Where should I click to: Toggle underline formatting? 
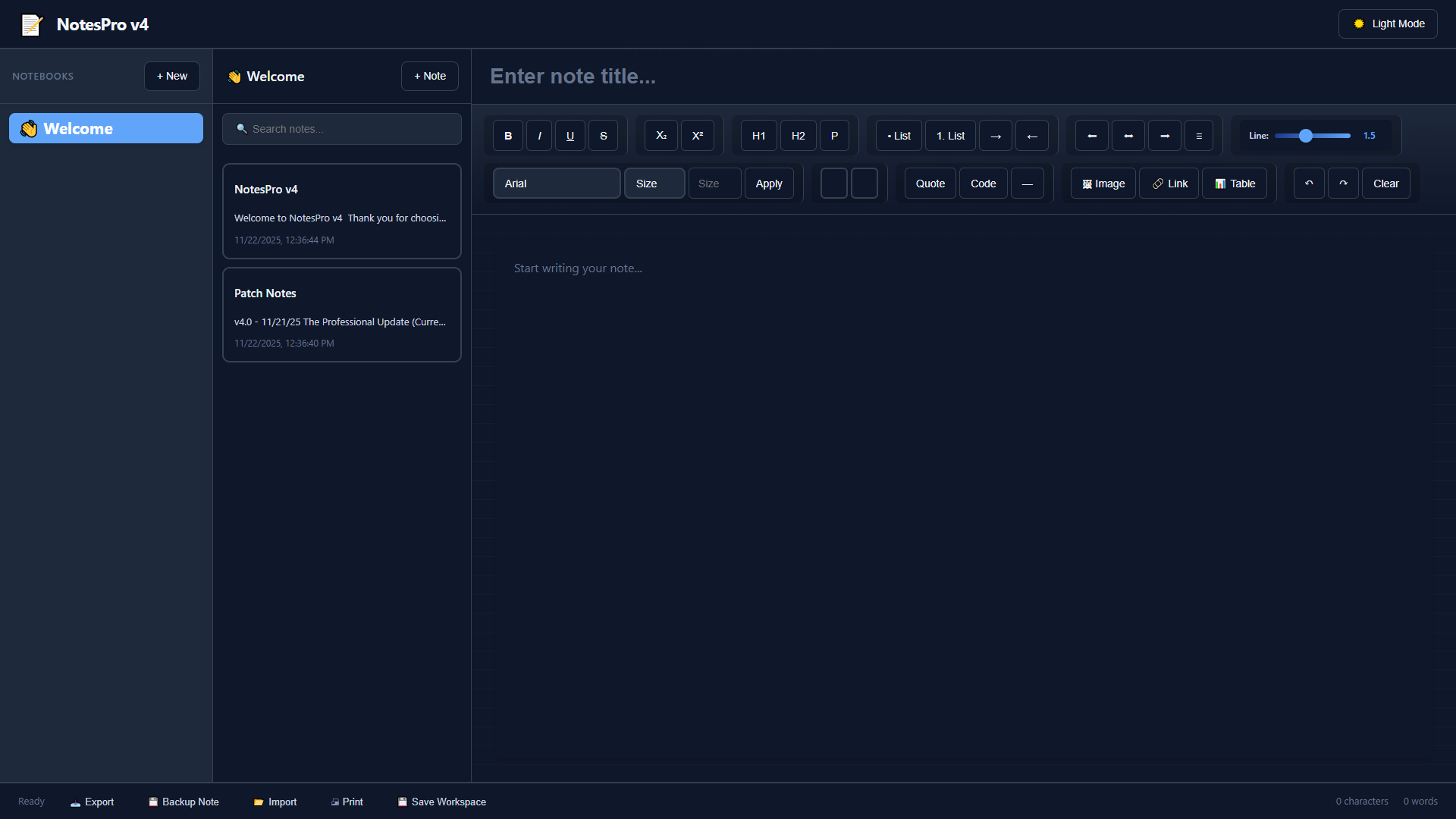[570, 135]
